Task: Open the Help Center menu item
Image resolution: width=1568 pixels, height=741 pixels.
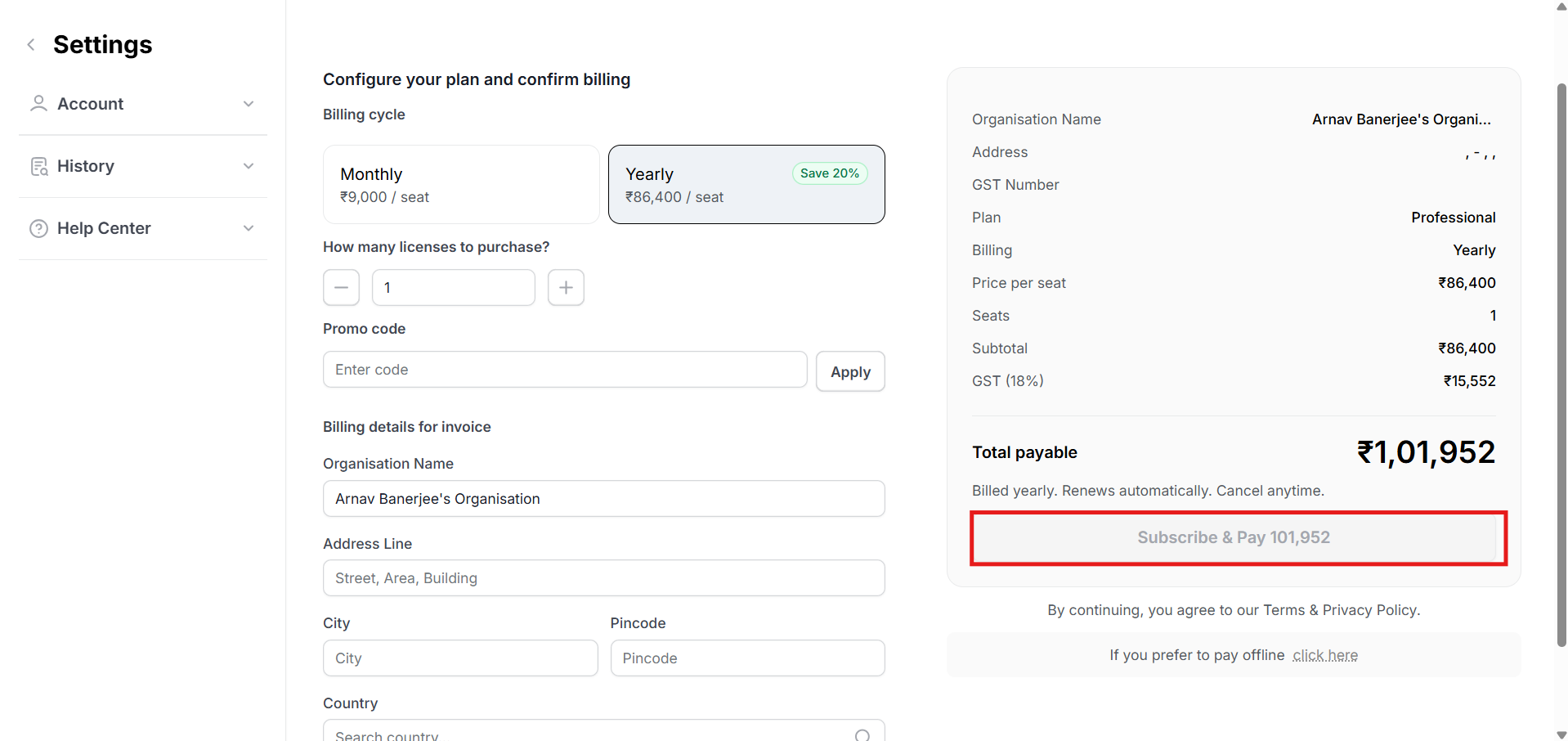Action: pyautogui.click(x=104, y=228)
